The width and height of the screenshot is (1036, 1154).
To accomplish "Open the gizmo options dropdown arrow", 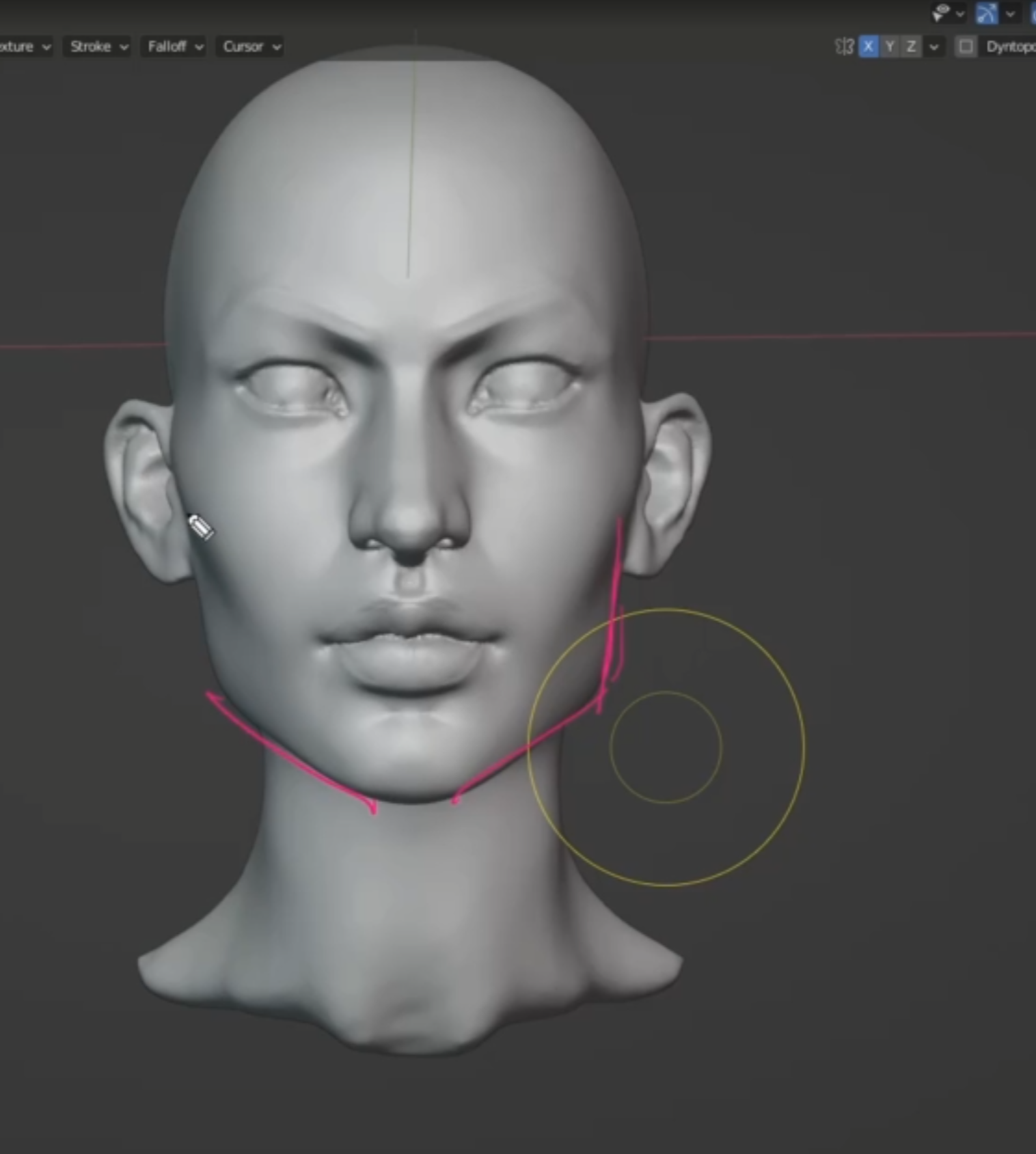I will [1010, 13].
